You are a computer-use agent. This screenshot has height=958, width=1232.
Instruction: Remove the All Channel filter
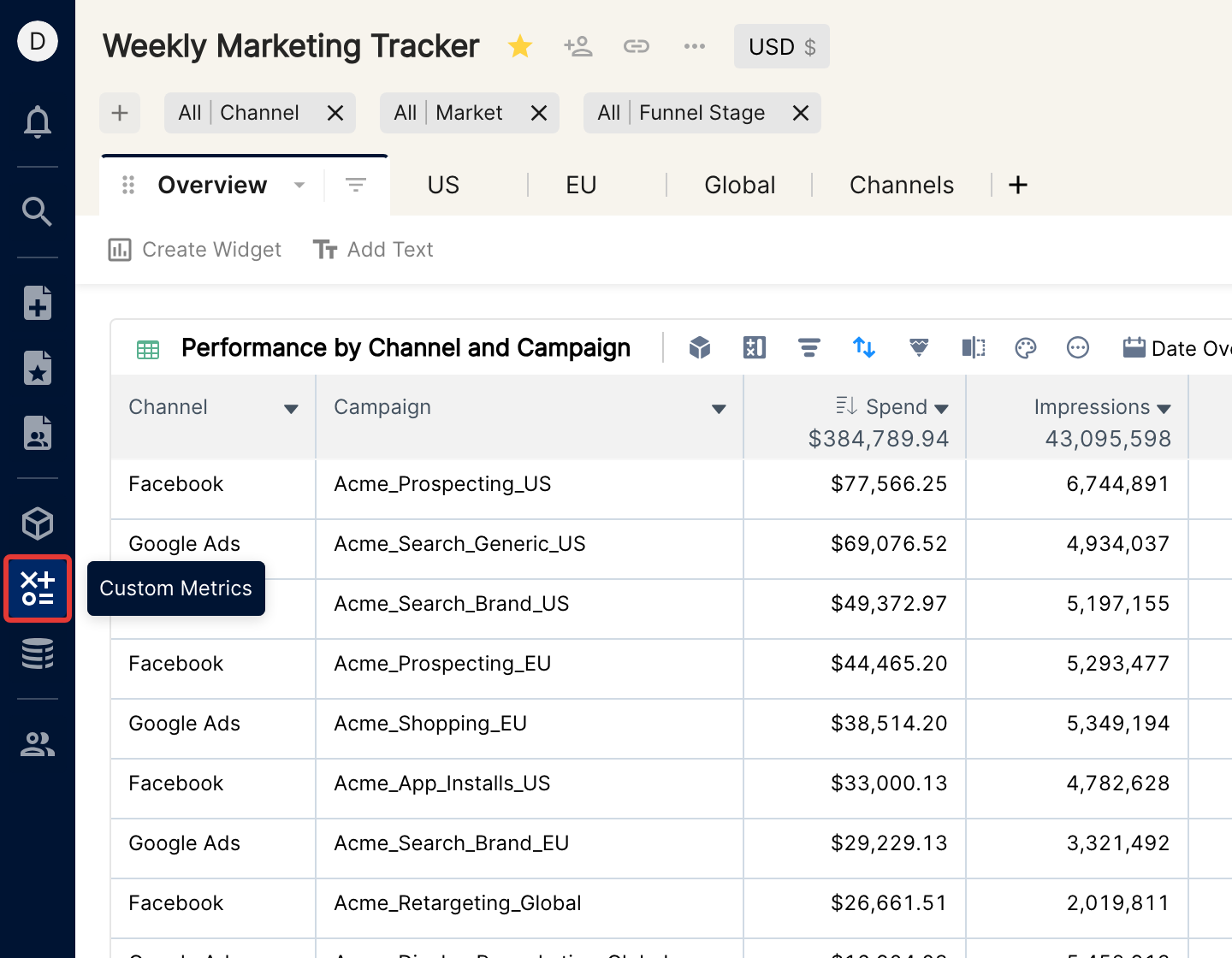pyautogui.click(x=335, y=113)
